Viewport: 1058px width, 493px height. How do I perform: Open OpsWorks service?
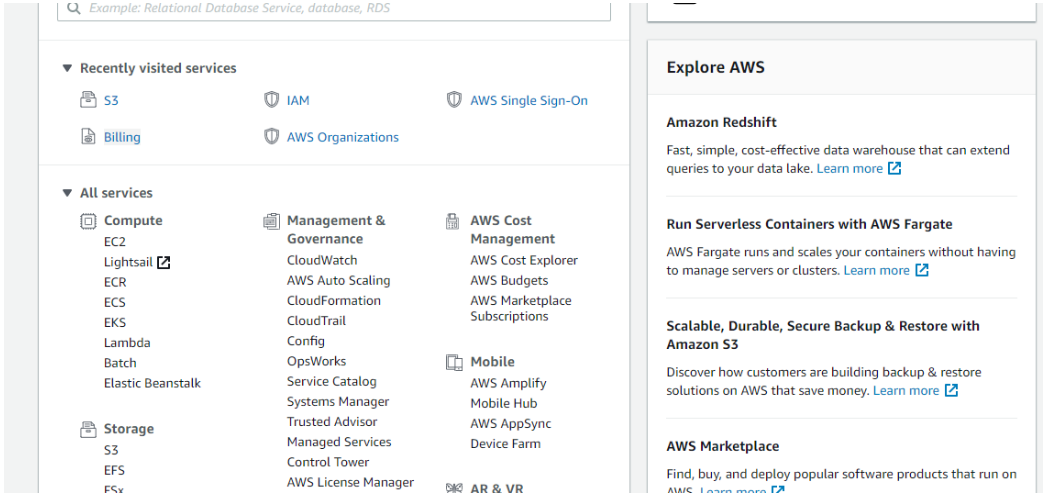pos(316,361)
